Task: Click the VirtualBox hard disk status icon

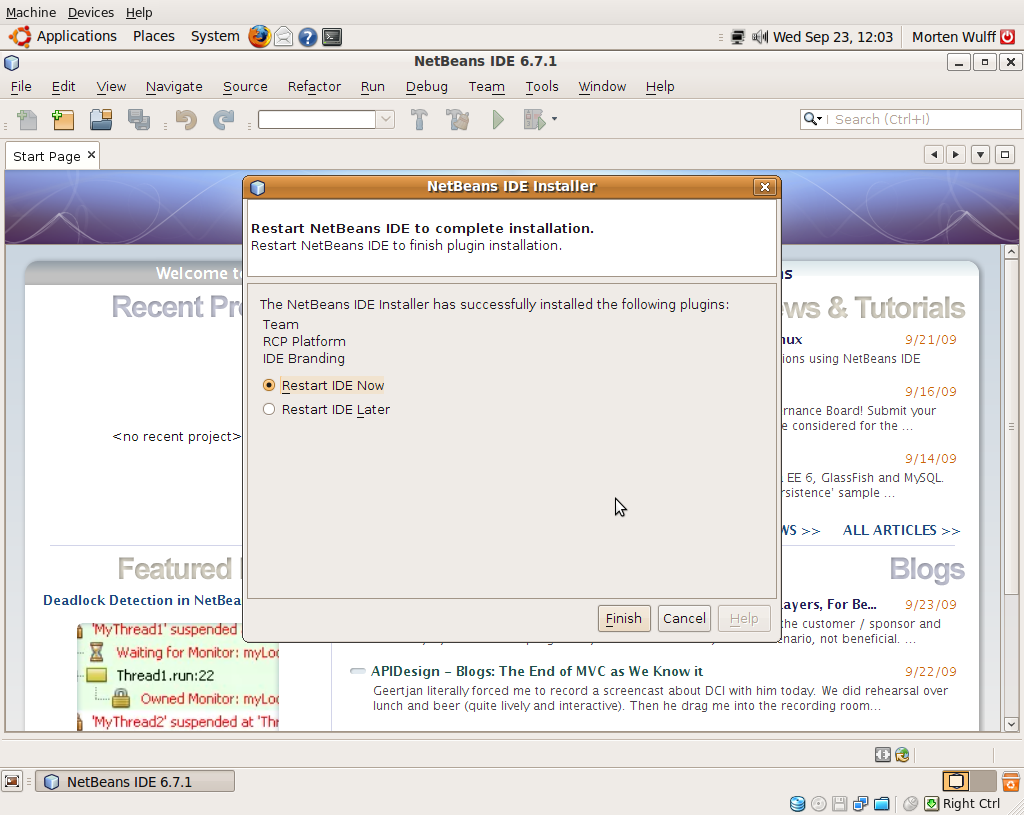Action: coord(797,803)
